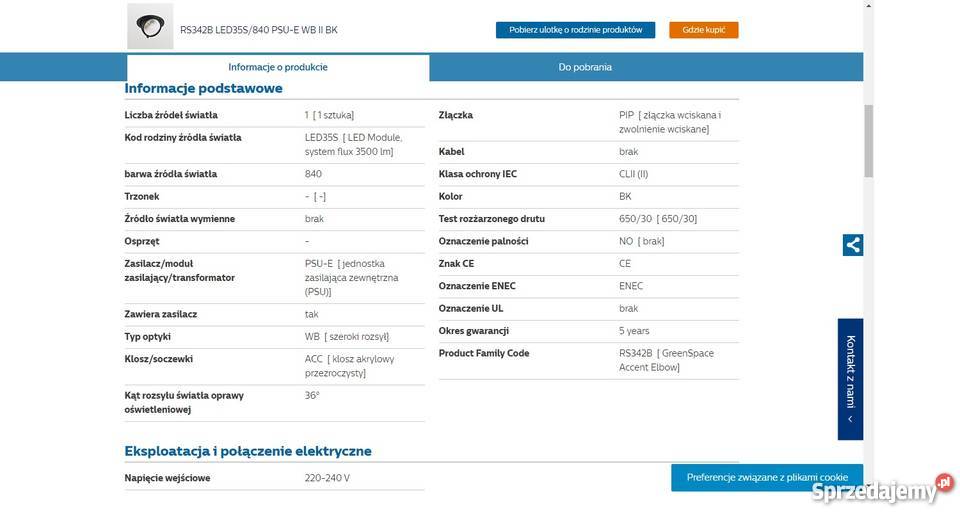Select 'RS342B [ GreenSpace Accent Elbow]' value

(666, 361)
